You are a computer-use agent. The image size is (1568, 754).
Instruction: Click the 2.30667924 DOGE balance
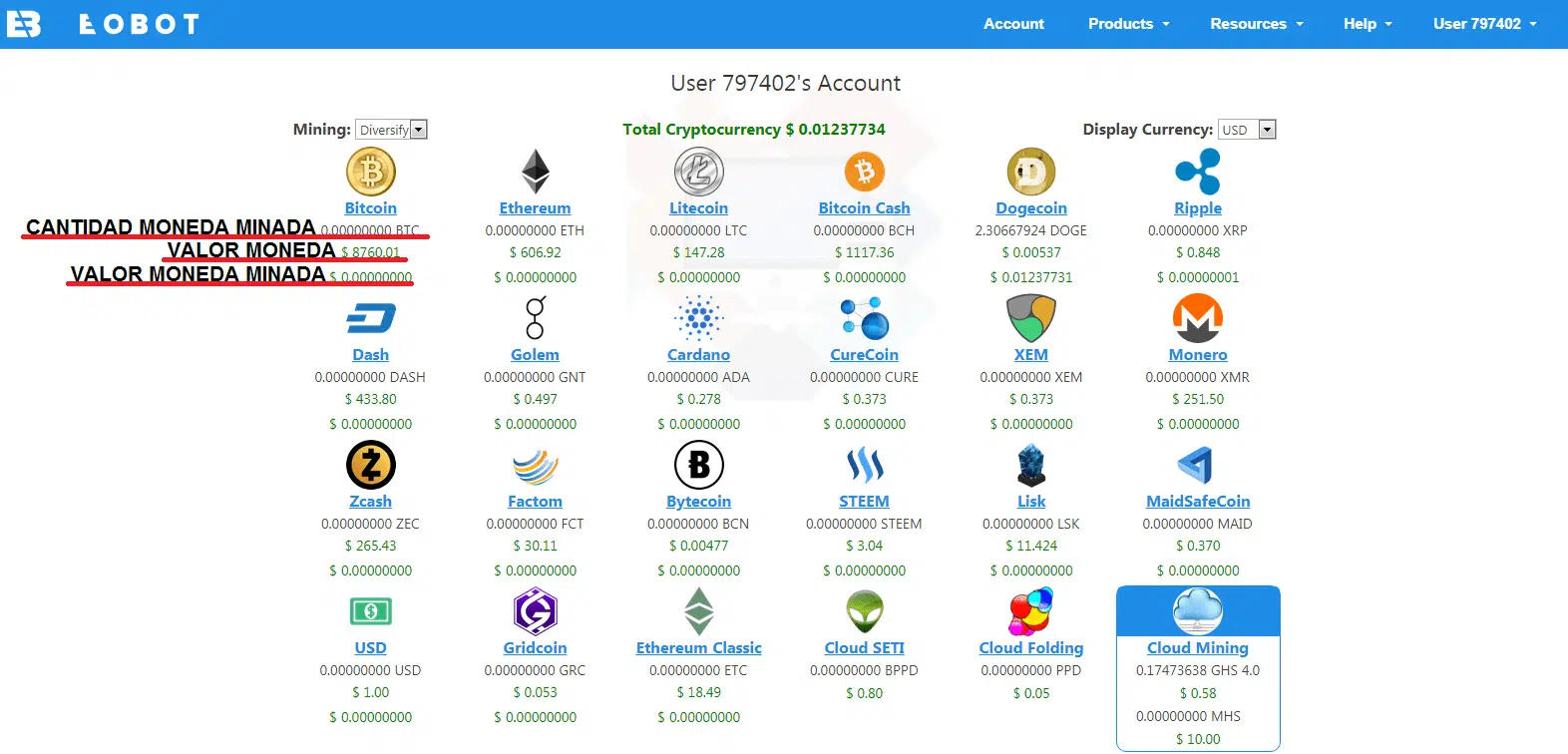pyautogui.click(x=1031, y=230)
